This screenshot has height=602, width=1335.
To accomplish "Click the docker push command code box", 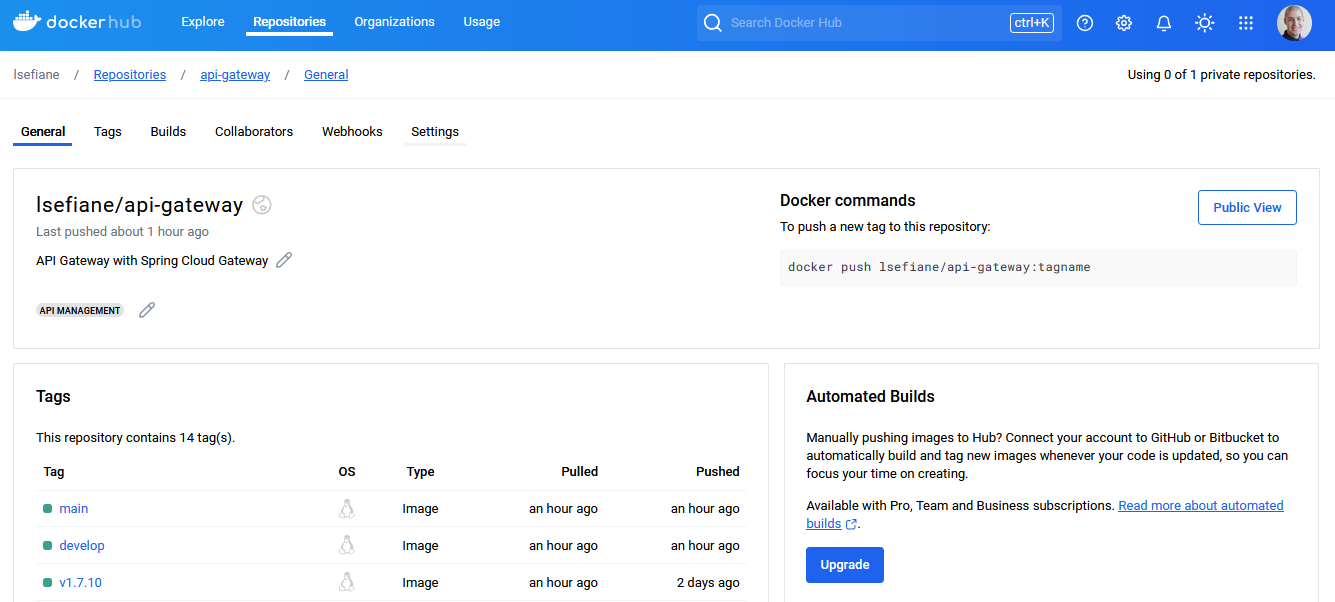I will point(1038,268).
